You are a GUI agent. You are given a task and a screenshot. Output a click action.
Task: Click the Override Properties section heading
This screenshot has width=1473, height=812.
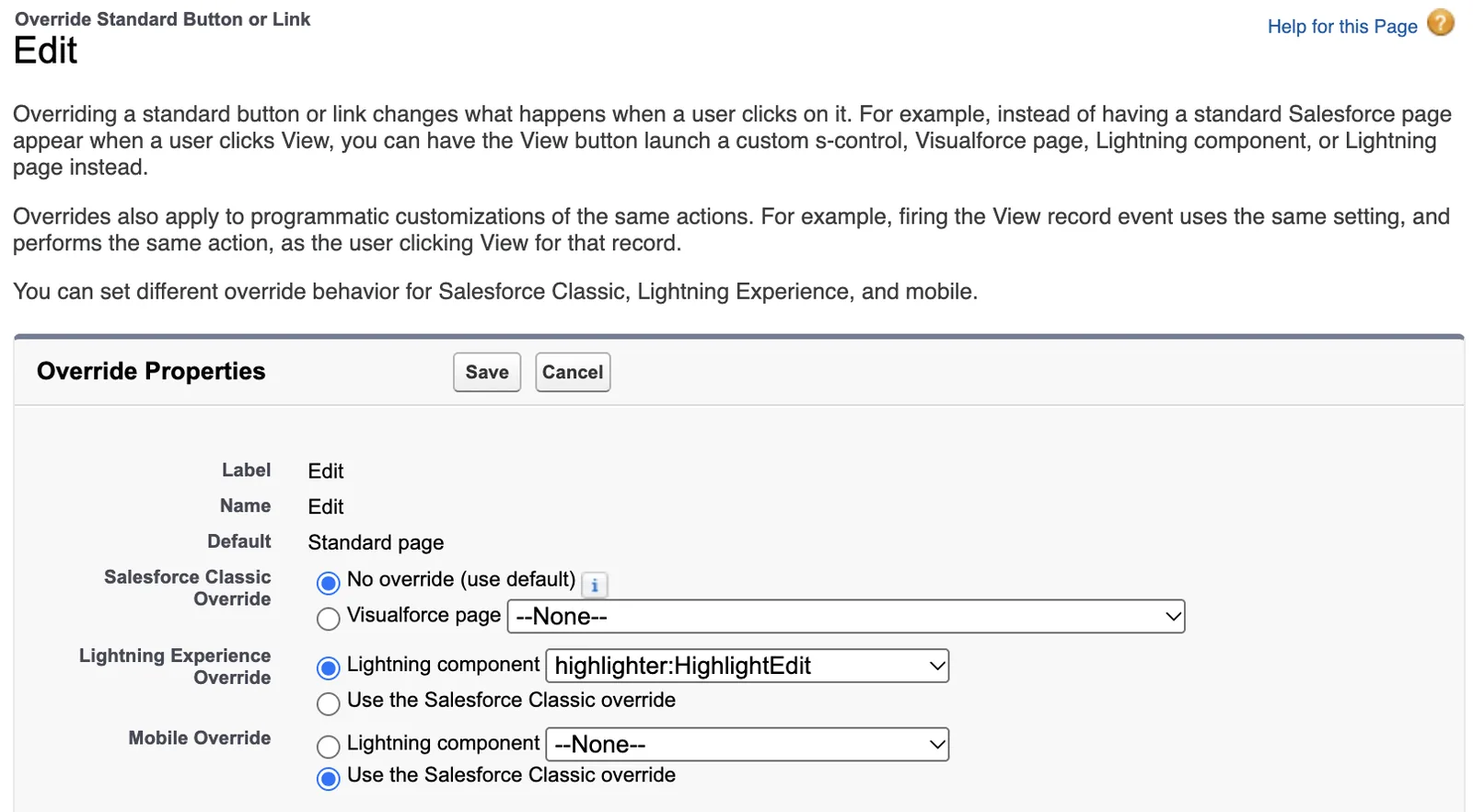pos(151,371)
